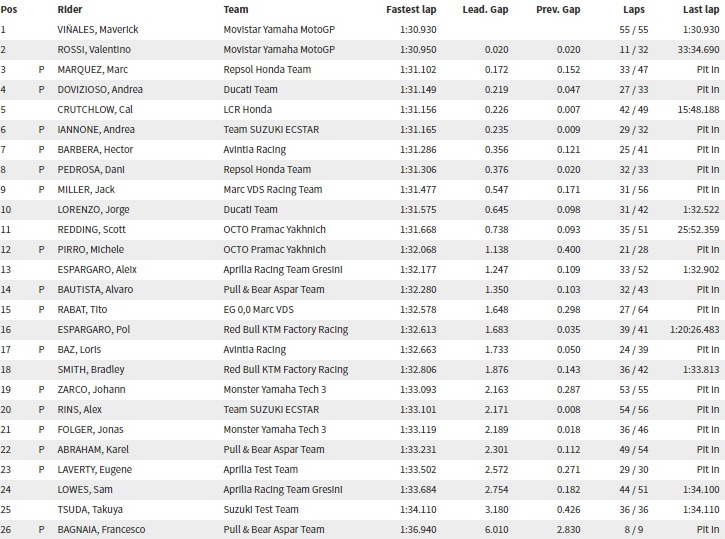Click the P marker beside DOVIZIOSO
Image resolution: width=725 pixels, height=539 pixels.
point(41,89)
